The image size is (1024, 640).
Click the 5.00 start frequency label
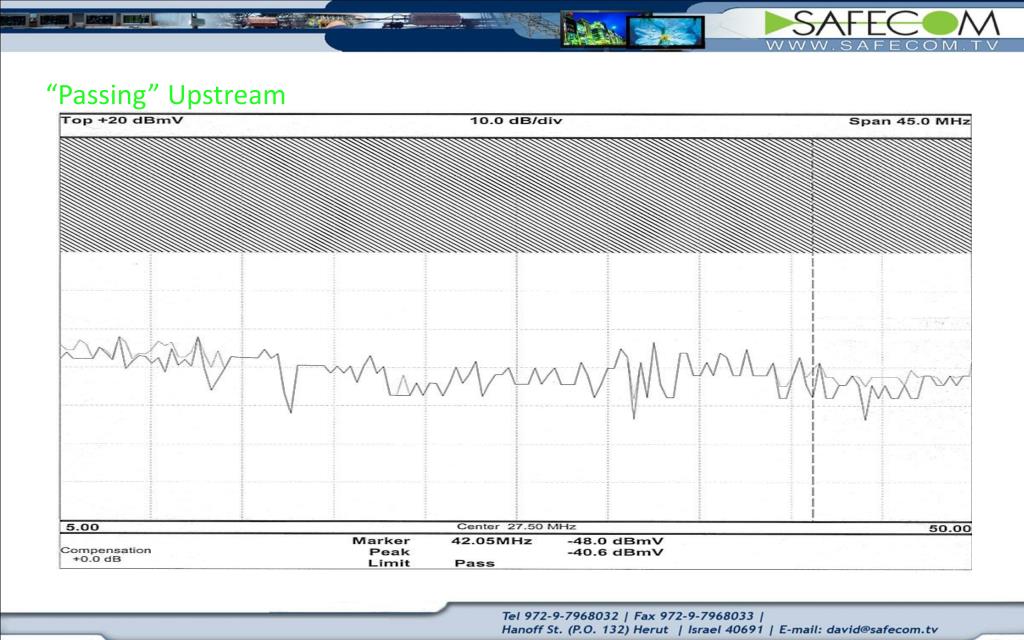click(x=82, y=527)
